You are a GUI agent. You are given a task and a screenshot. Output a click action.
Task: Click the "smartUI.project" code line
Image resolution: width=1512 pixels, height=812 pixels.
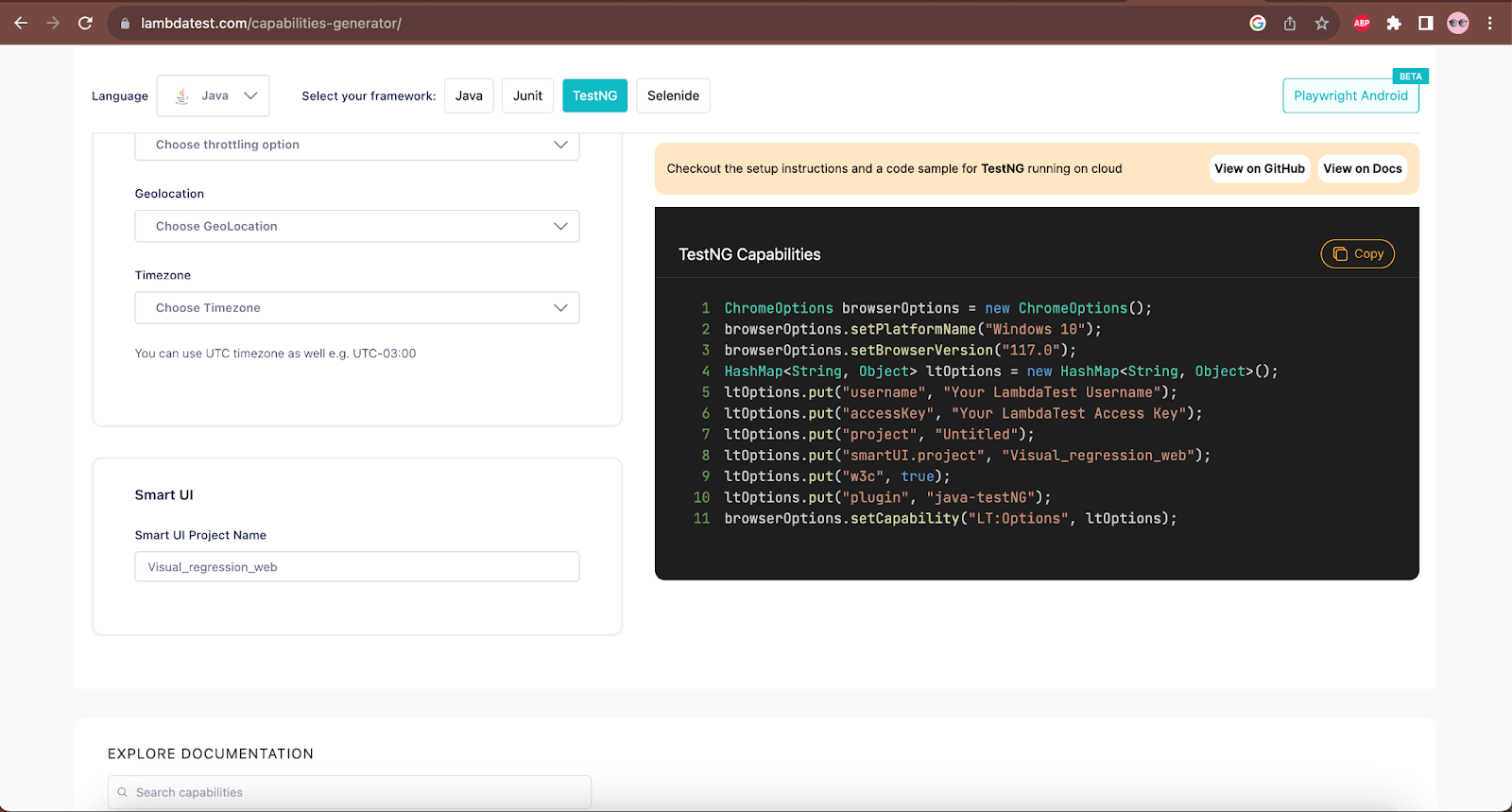(968, 455)
